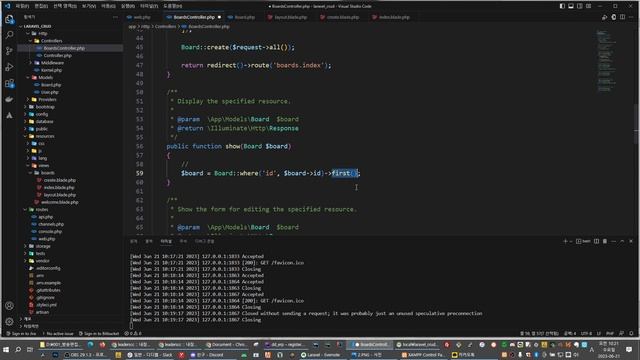Create a new terminal with plus icon
The height and width of the screenshot is (360, 640).
(565, 241)
